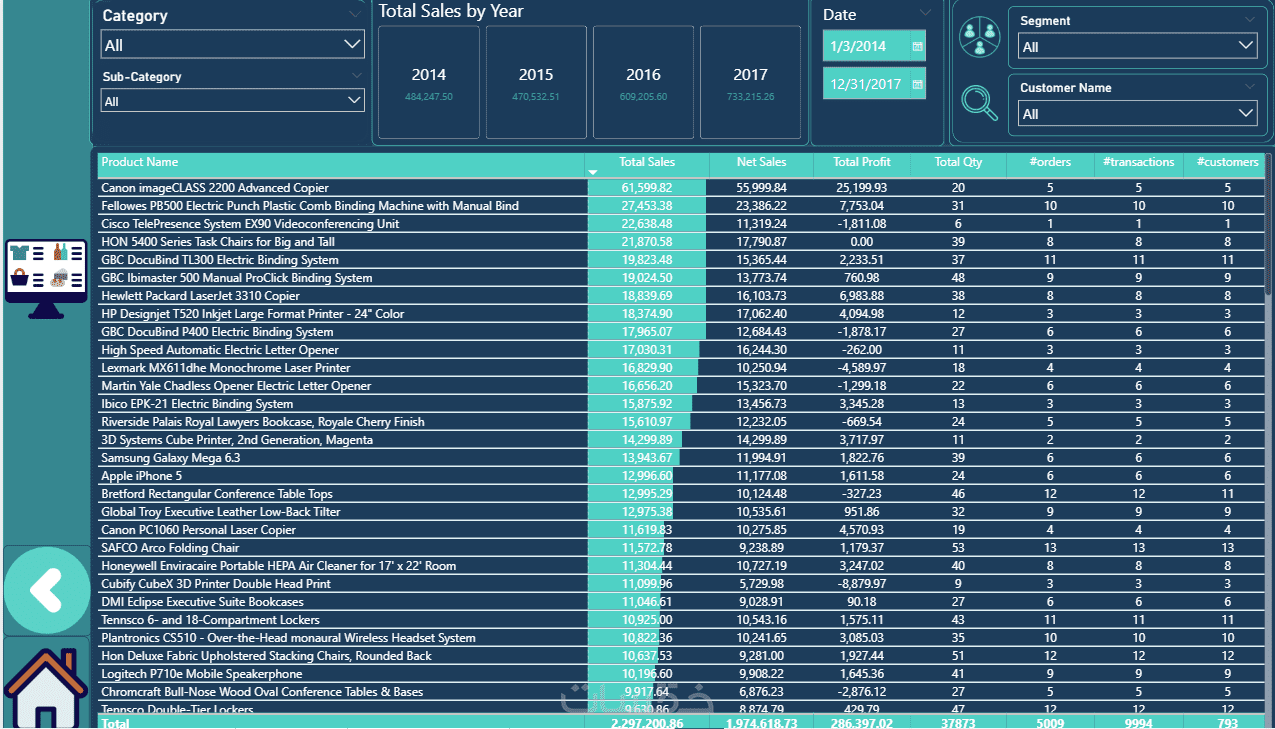
Task: Collapse the Date slicer header chevron
Action: click(x=925, y=13)
